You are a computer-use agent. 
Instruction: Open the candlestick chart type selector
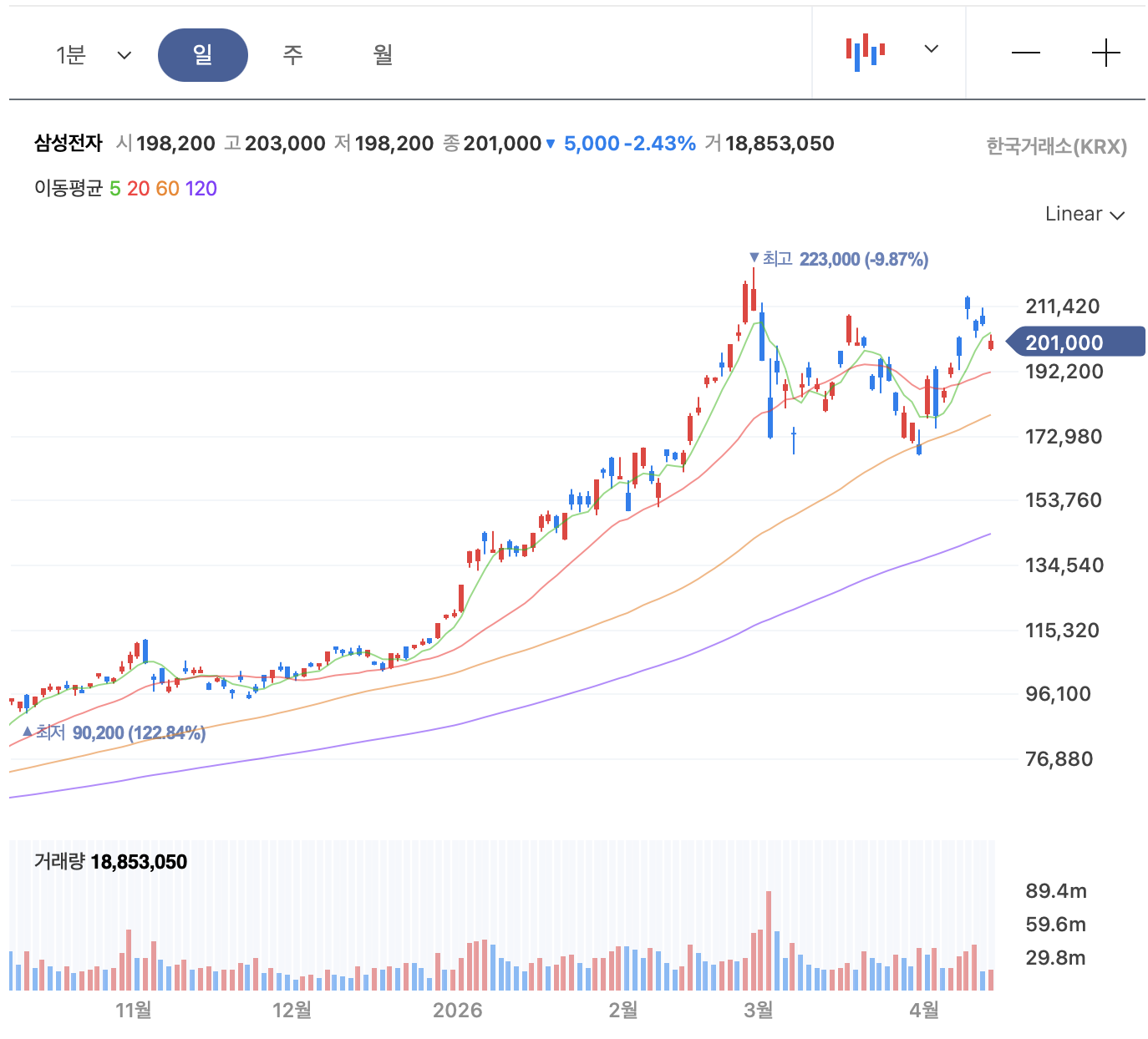click(x=891, y=52)
